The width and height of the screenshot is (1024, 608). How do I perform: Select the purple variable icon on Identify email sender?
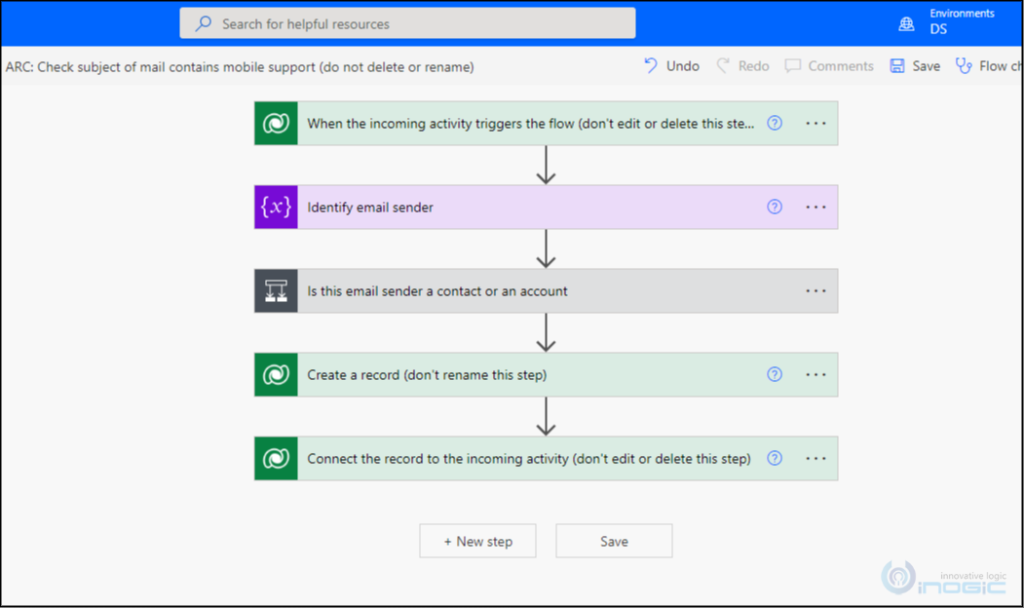point(274,207)
